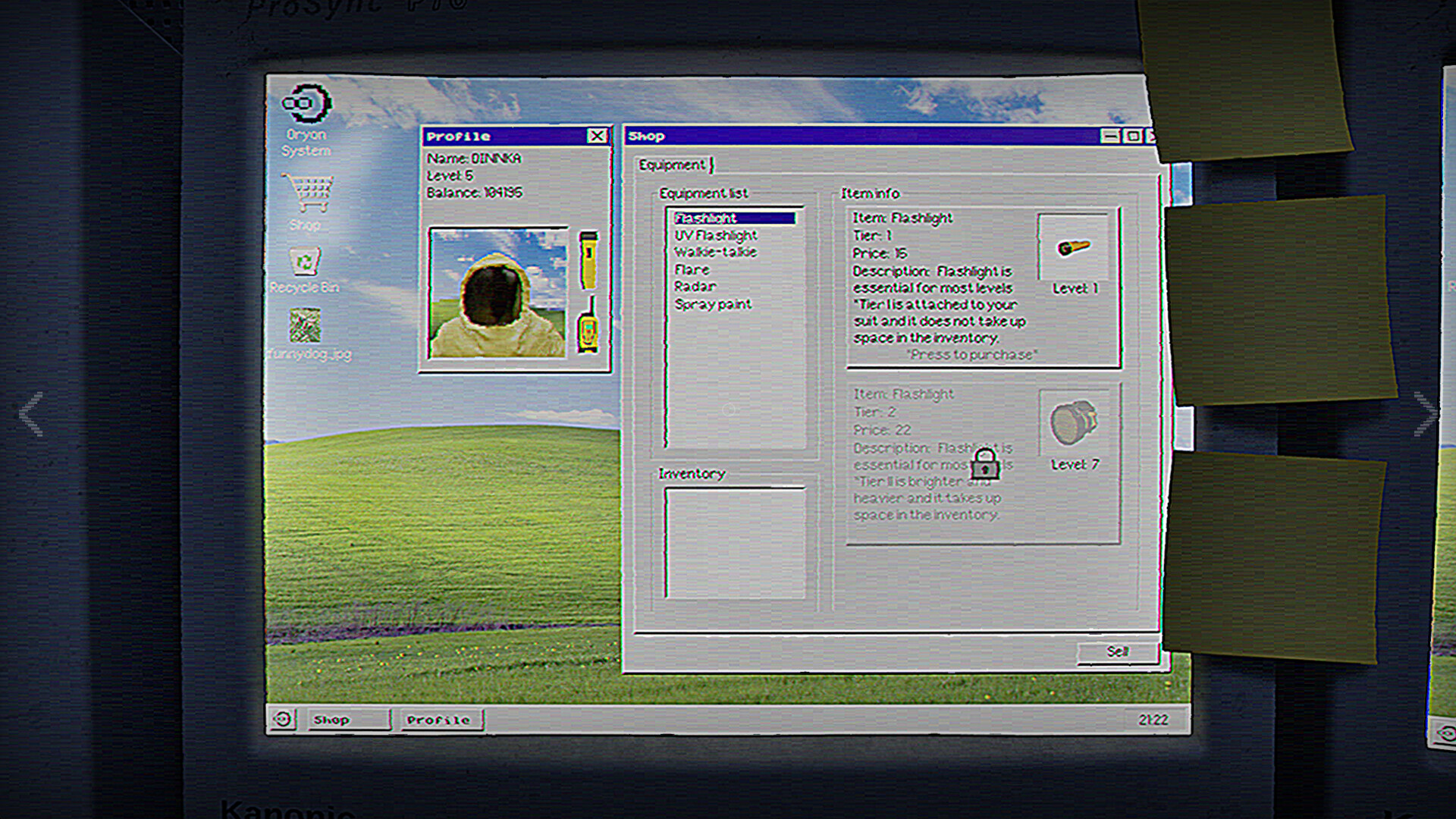1456x819 pixels.
Task: Click the walkie-talkie icon in Profile
Action: tap(588, 327)
